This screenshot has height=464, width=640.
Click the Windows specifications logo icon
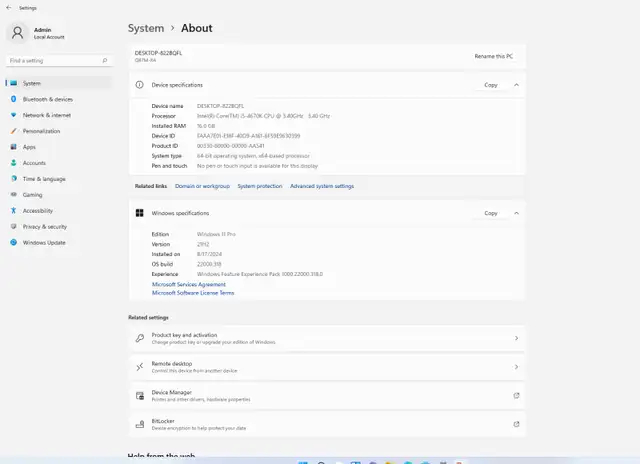tap(140, 213)
